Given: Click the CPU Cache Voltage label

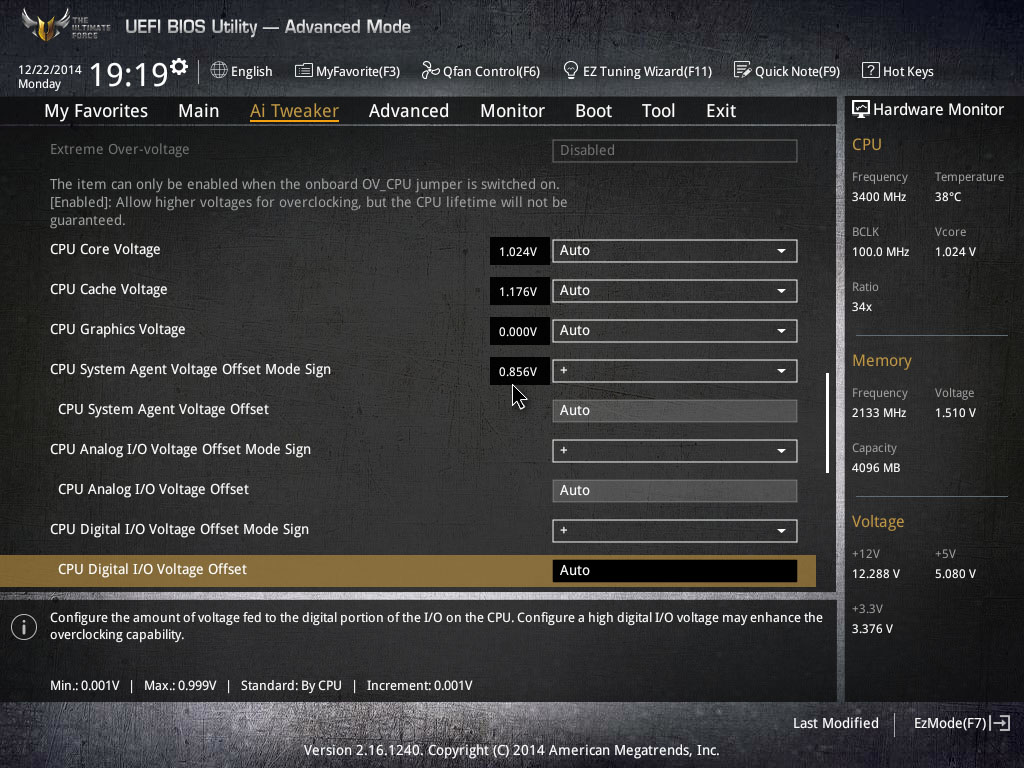Looking at the screenshot, I should (108, 289).
